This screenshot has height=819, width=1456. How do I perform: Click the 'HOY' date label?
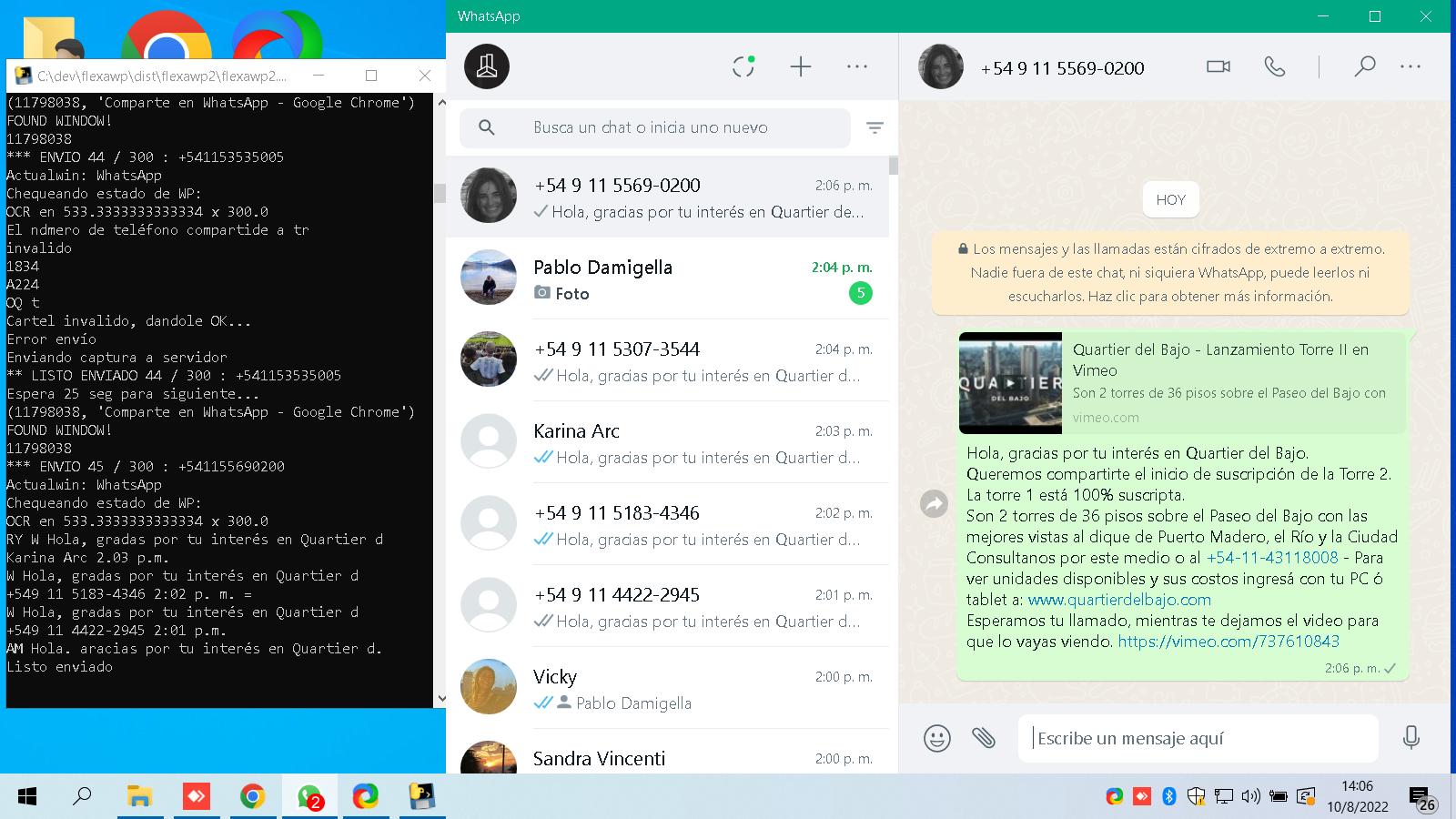(x=1170, y=200)
